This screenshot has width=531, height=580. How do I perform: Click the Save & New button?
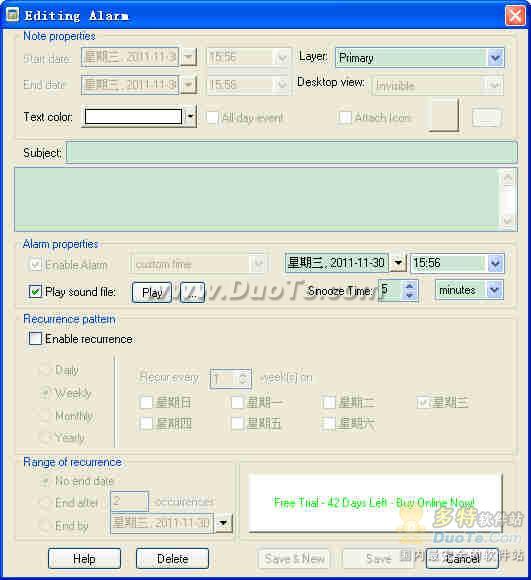pyautogui.click(x=294, y=559)
